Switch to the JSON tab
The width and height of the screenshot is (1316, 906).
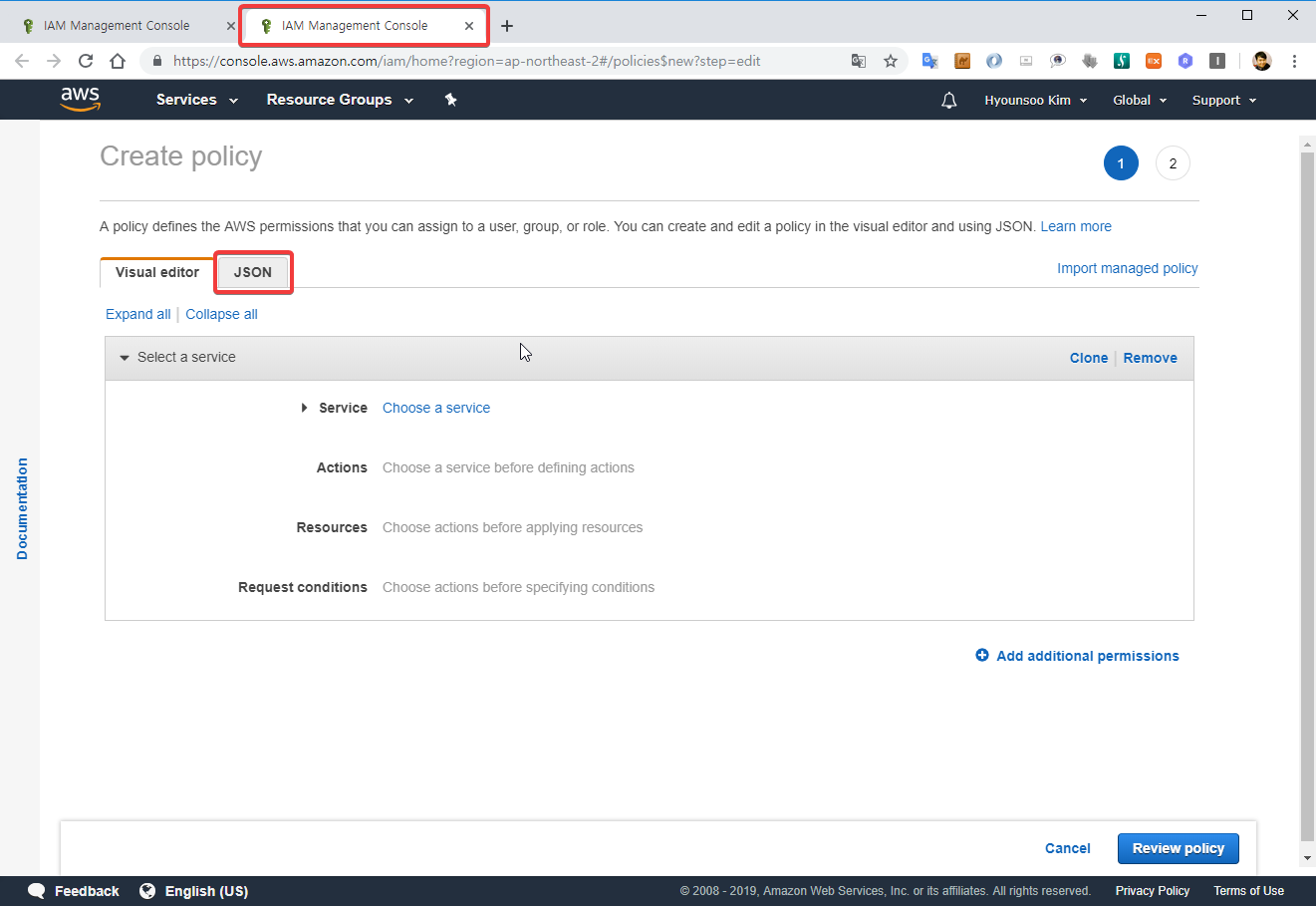pos(253,272)
